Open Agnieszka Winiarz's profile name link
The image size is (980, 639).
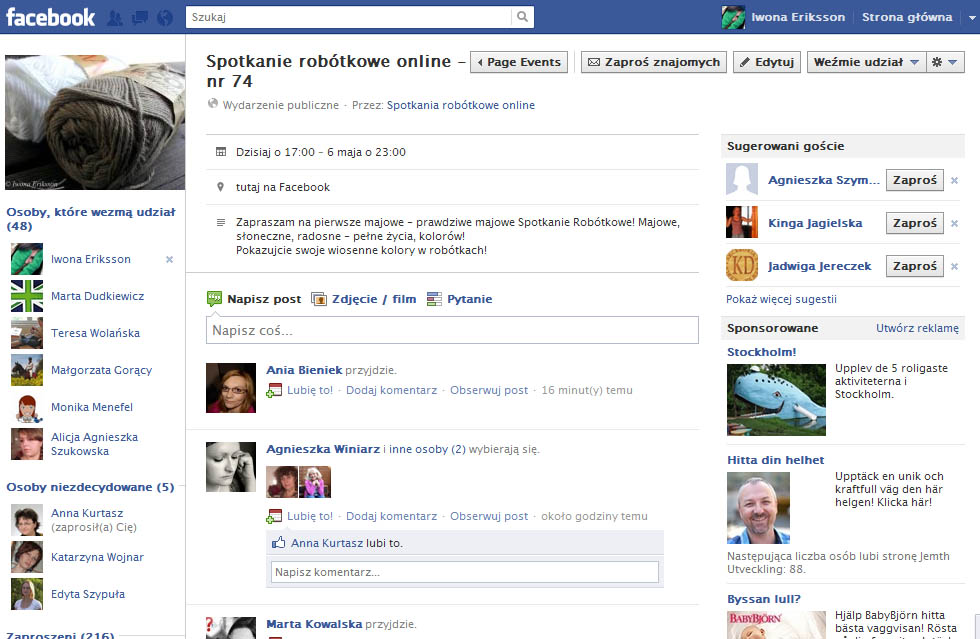pyautogui.click(x=323, y=449)
